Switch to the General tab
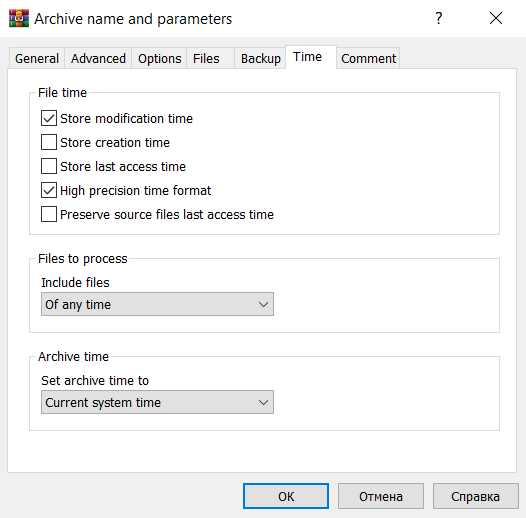526x518 pixels. (x=37, y=59)
